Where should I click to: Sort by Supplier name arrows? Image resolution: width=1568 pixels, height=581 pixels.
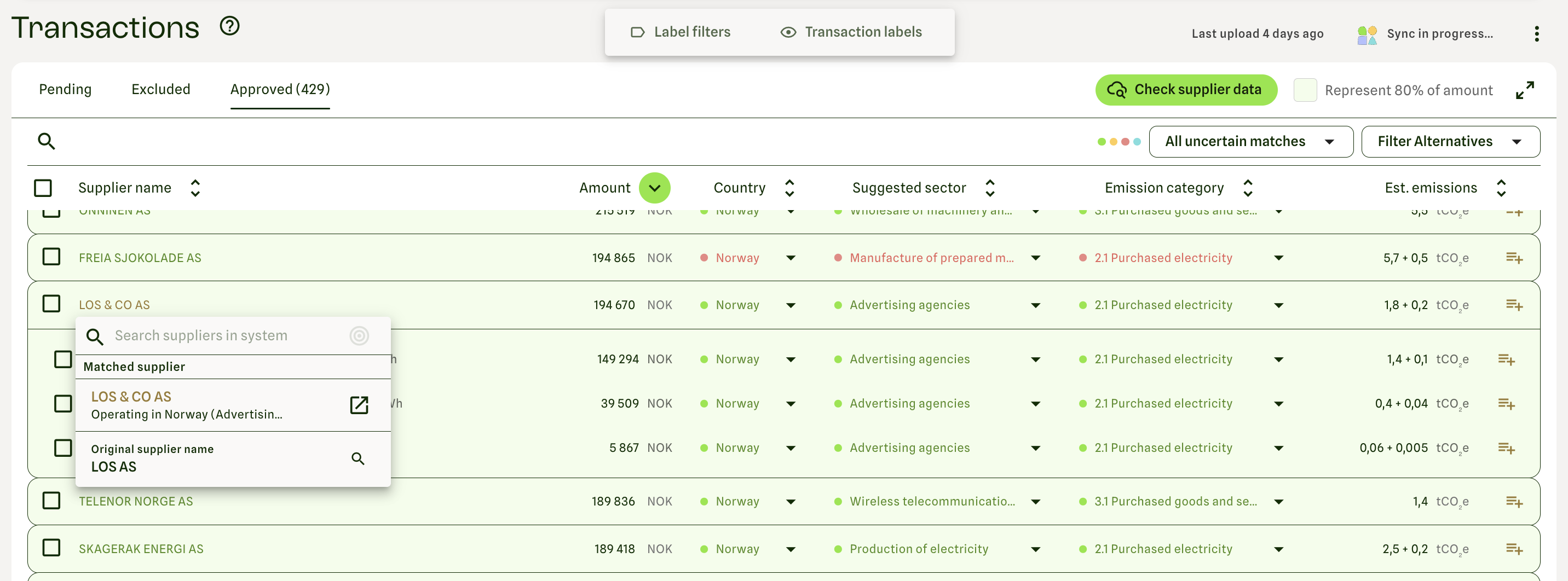point(195,188)
